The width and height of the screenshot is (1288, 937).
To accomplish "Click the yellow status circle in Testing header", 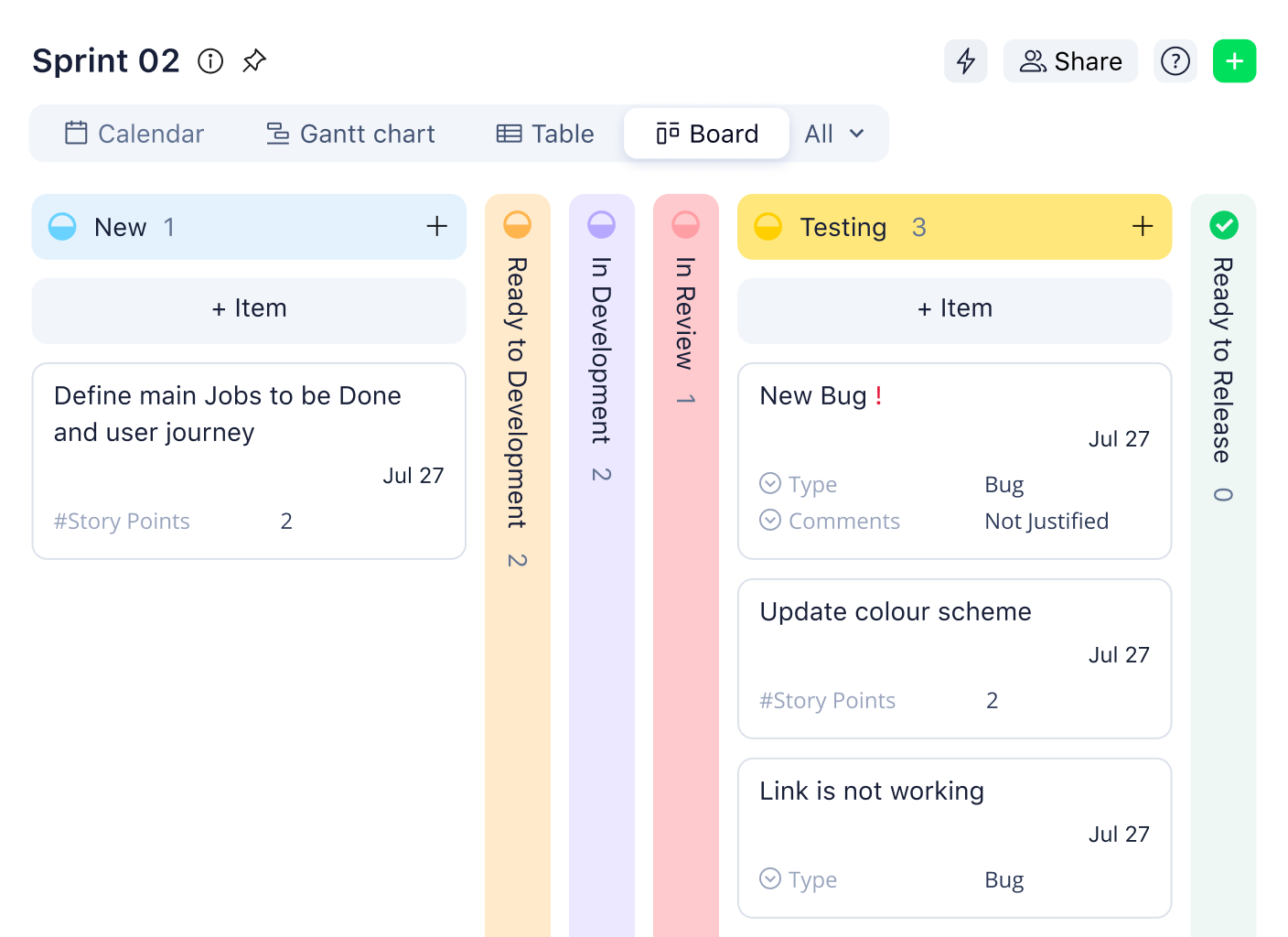I will coord(767,226).
